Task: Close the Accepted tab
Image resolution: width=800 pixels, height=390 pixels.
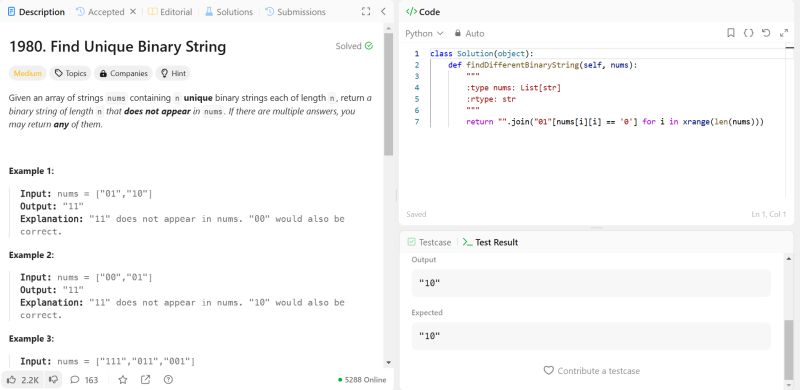Action: (133, 12)
